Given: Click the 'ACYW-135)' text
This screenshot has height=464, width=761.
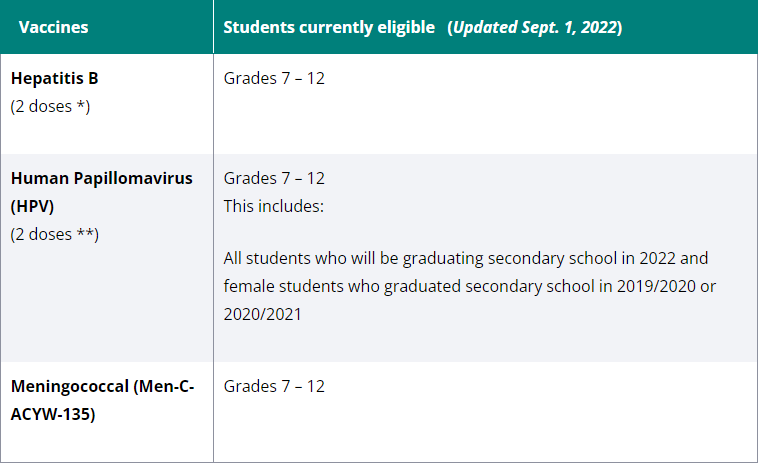Looking at the screenshot, I should pos(53,414).
